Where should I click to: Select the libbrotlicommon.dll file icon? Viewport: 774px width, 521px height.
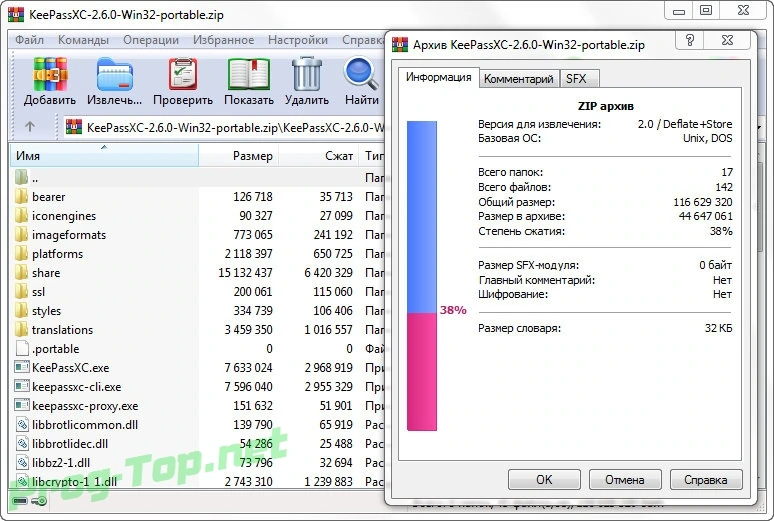tap(22, 425)
